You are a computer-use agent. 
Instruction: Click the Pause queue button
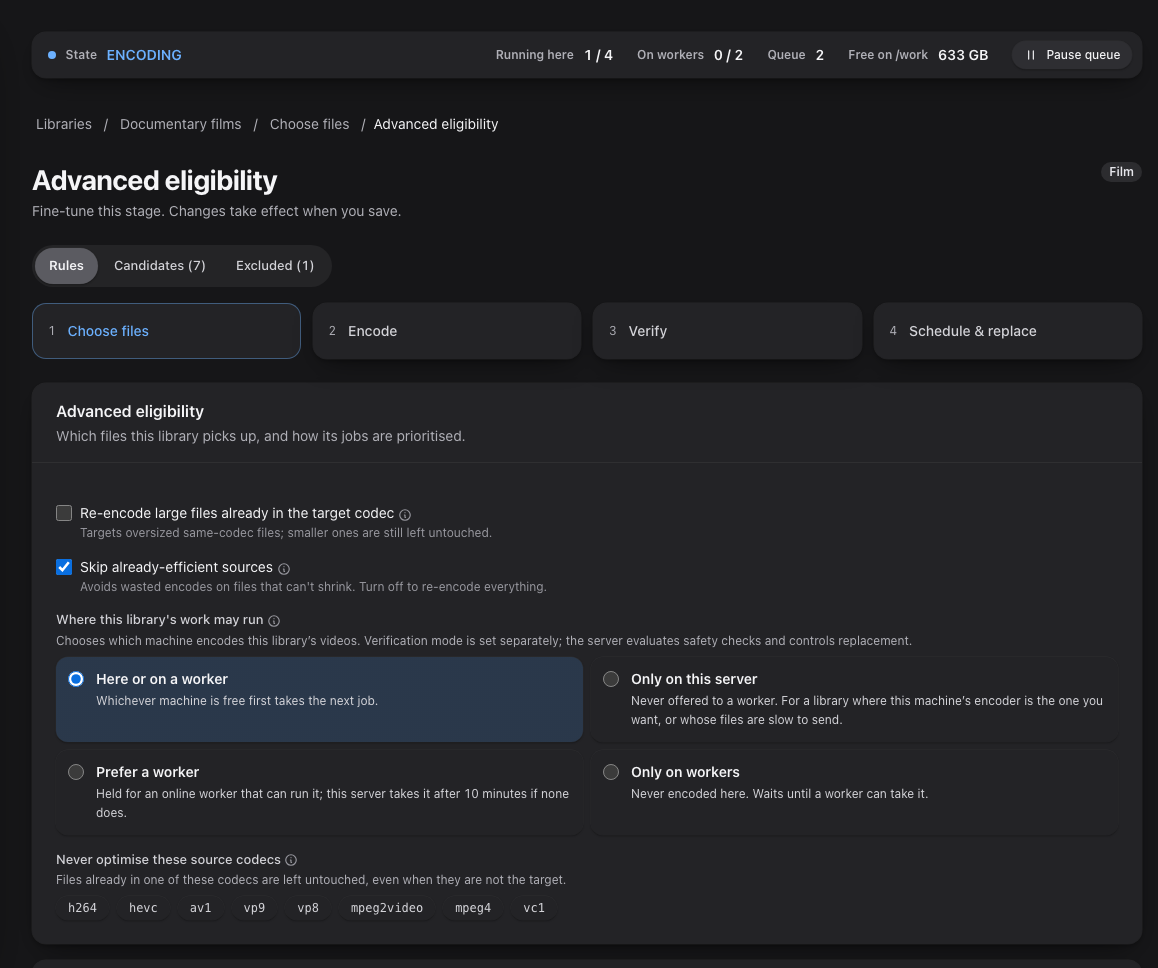[1072, 55]
